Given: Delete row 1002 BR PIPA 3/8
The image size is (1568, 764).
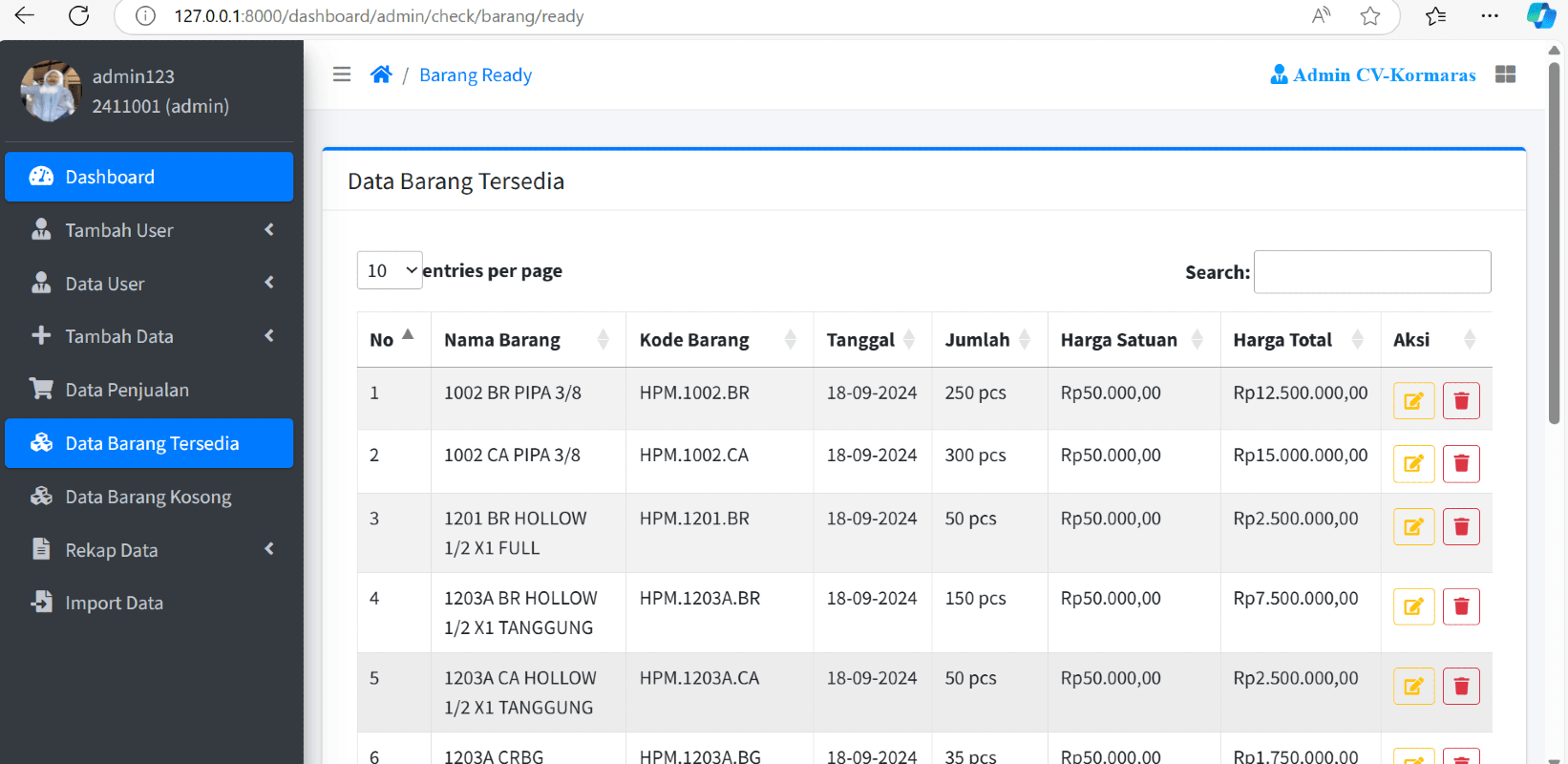Looking at the screenshot, I should pos(1461,401).
